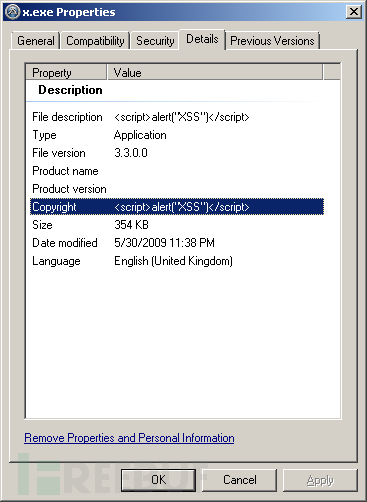This screenshot has width=367, height=502.
Task: Select the Type property label
Action: coord(44,135)
